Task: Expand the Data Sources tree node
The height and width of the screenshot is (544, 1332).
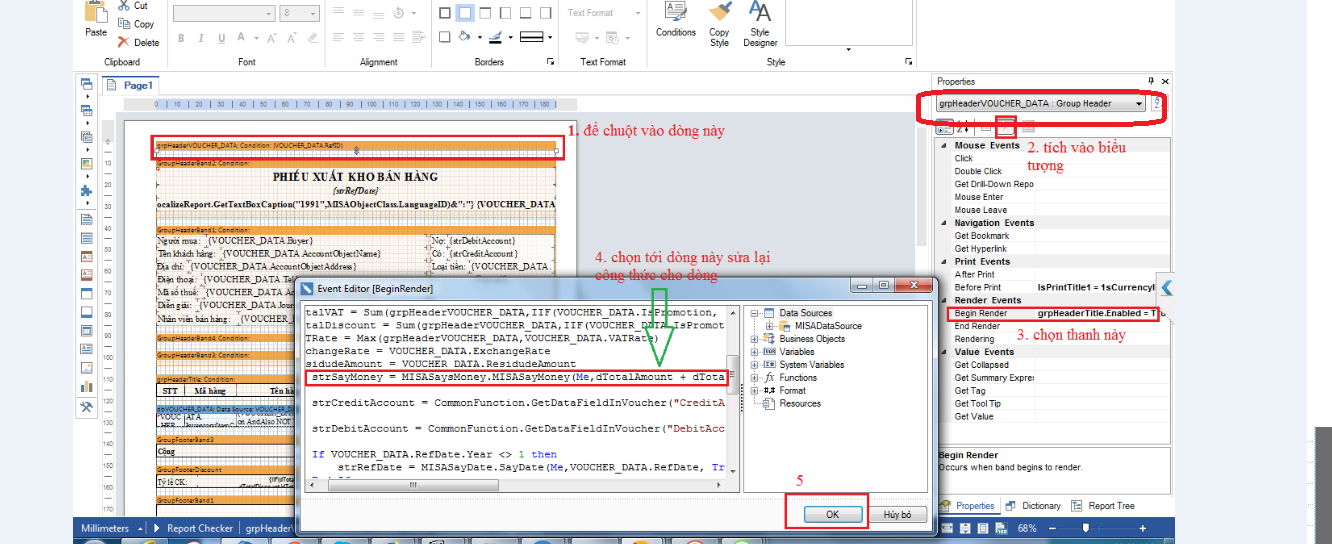Action: (x=756, y=313)
